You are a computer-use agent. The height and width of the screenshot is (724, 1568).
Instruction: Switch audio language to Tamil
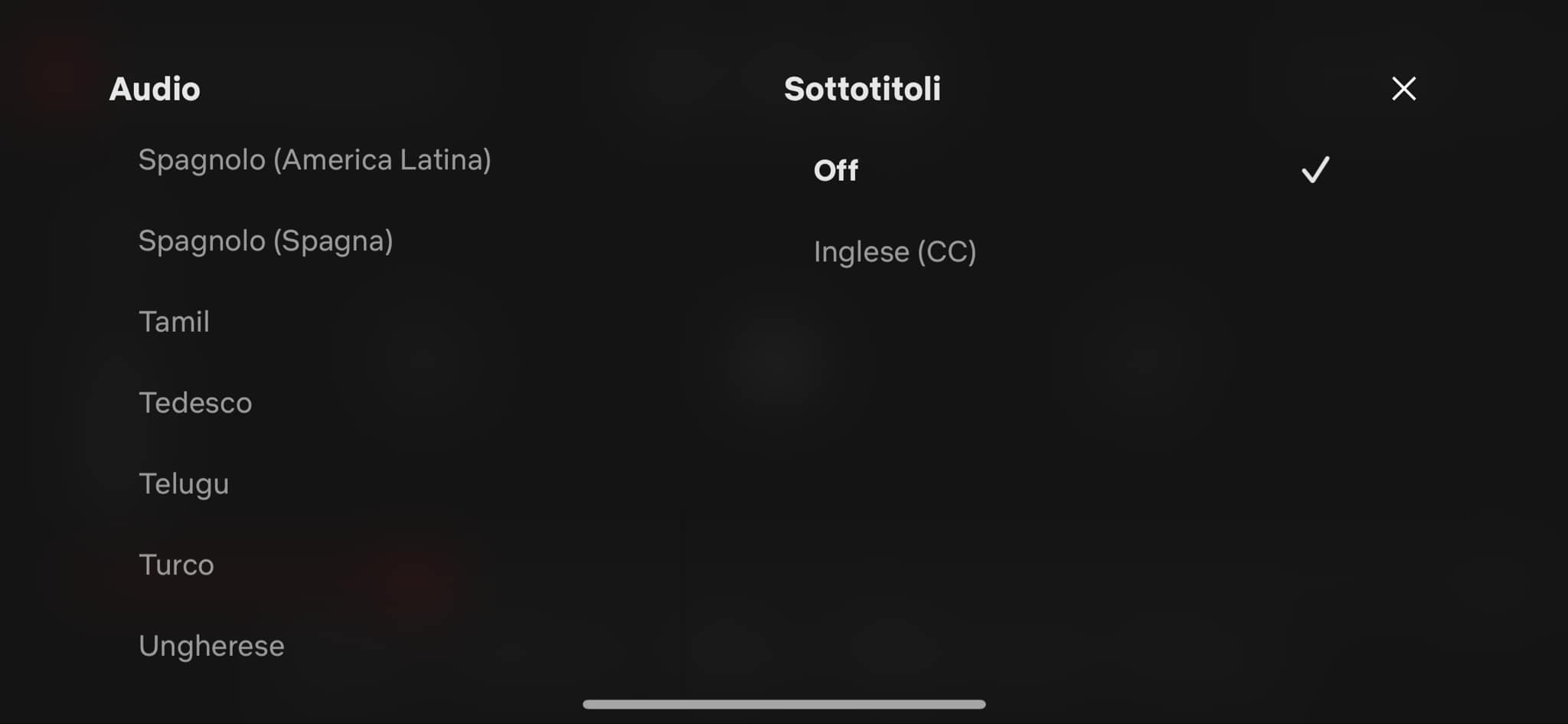point(174,322)
